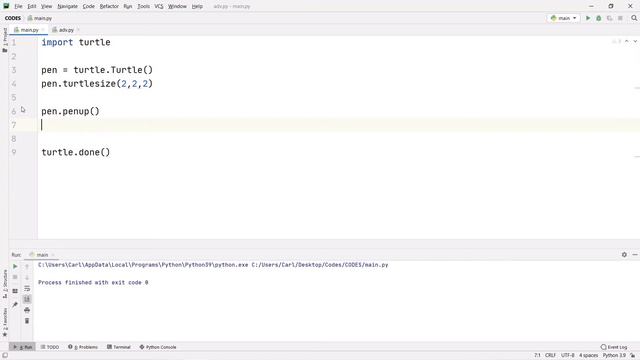Go to next highlighted problem arrow
Screen dimensions: 640x360
pyautogui.click(x=635, y=42)
